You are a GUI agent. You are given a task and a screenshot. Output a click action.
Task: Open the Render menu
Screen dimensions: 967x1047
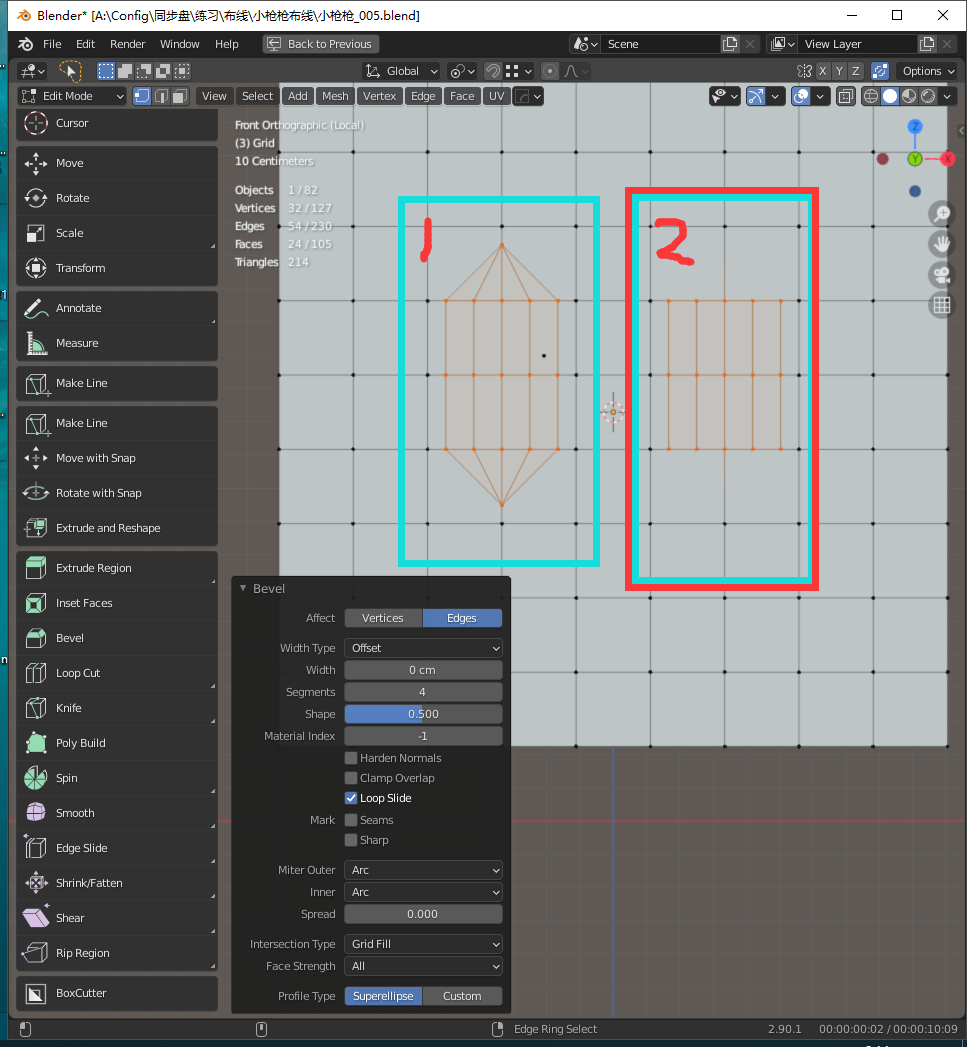tap(128, 44)
